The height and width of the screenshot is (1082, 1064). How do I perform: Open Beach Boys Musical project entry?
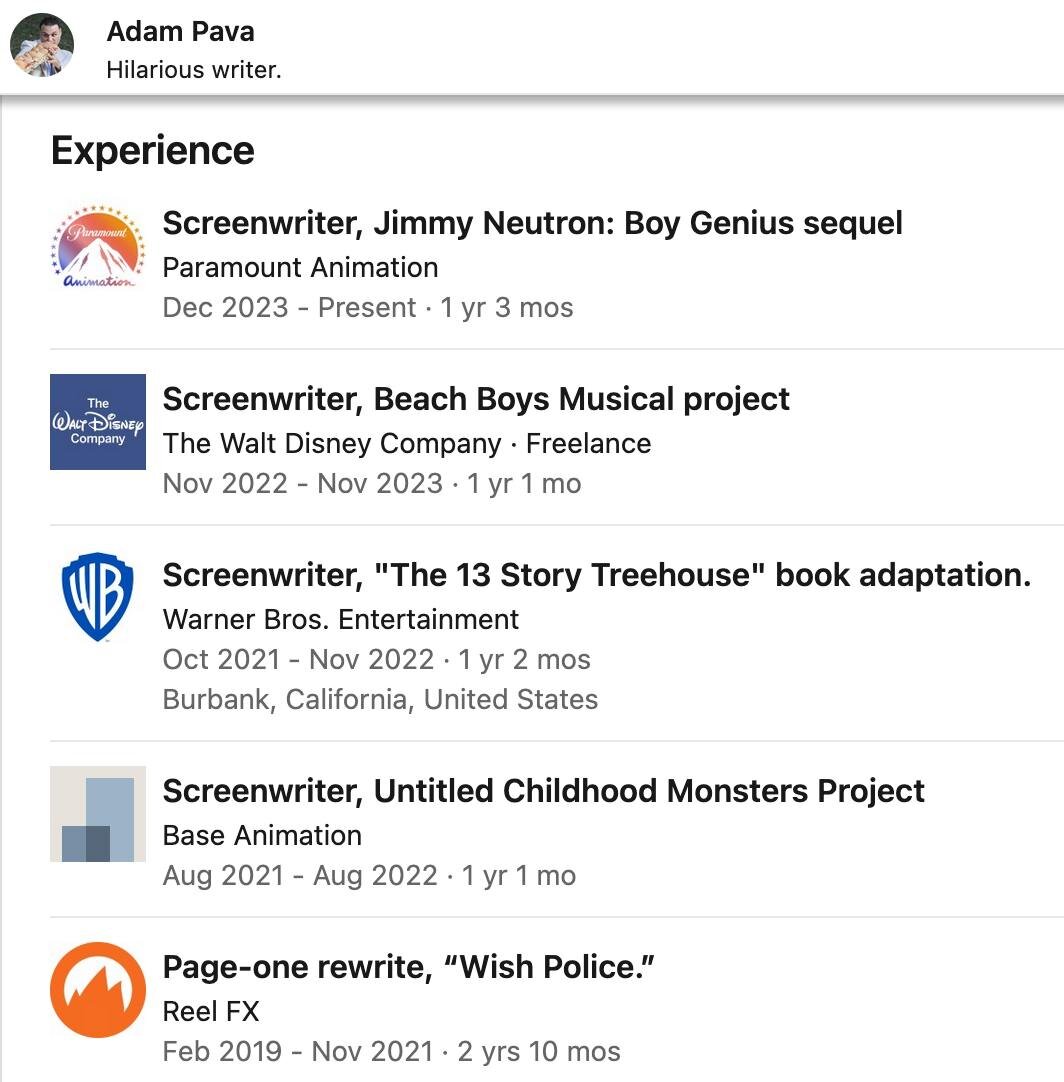click(476, 399)
